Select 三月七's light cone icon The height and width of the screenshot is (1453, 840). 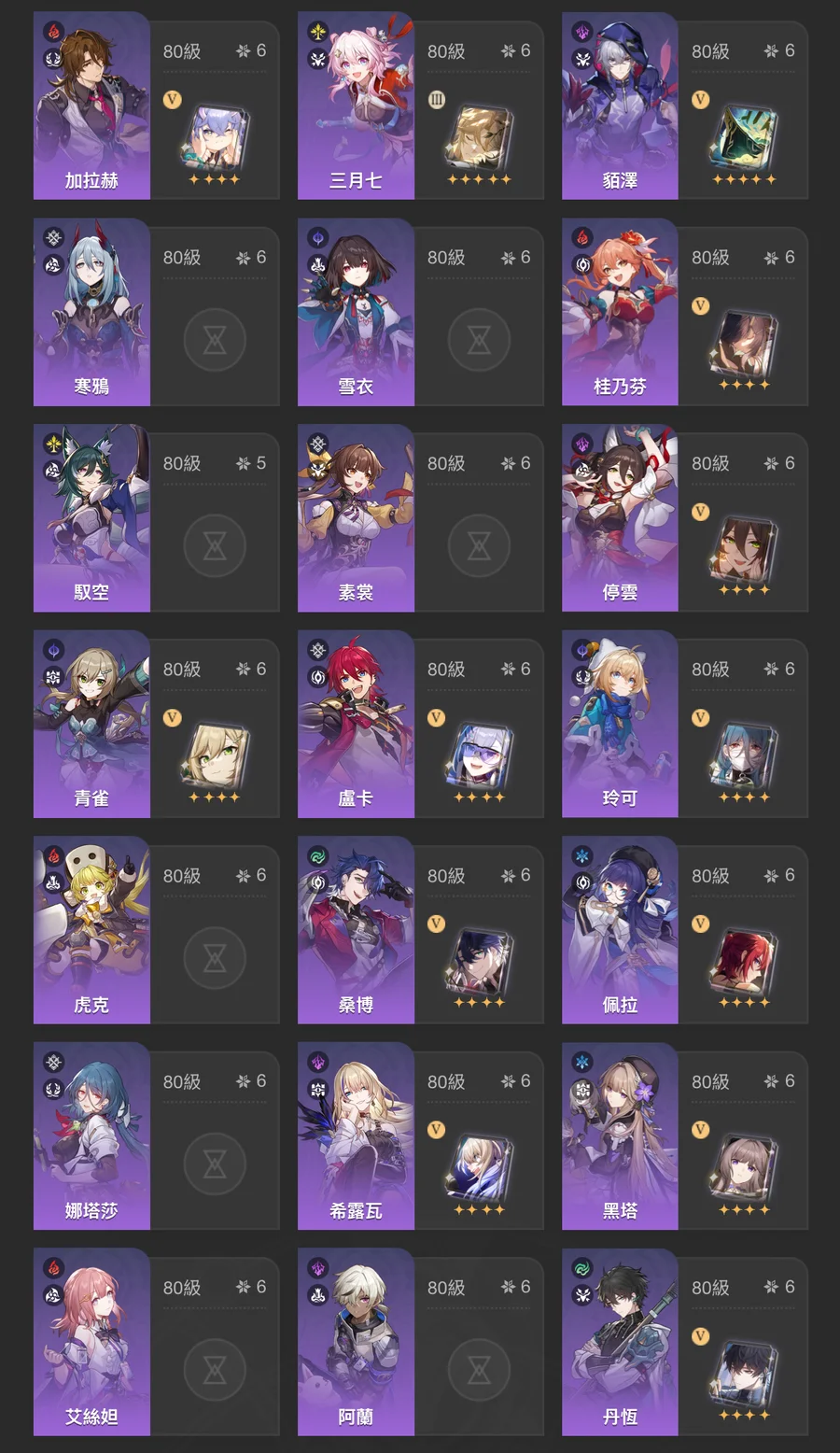479,136
